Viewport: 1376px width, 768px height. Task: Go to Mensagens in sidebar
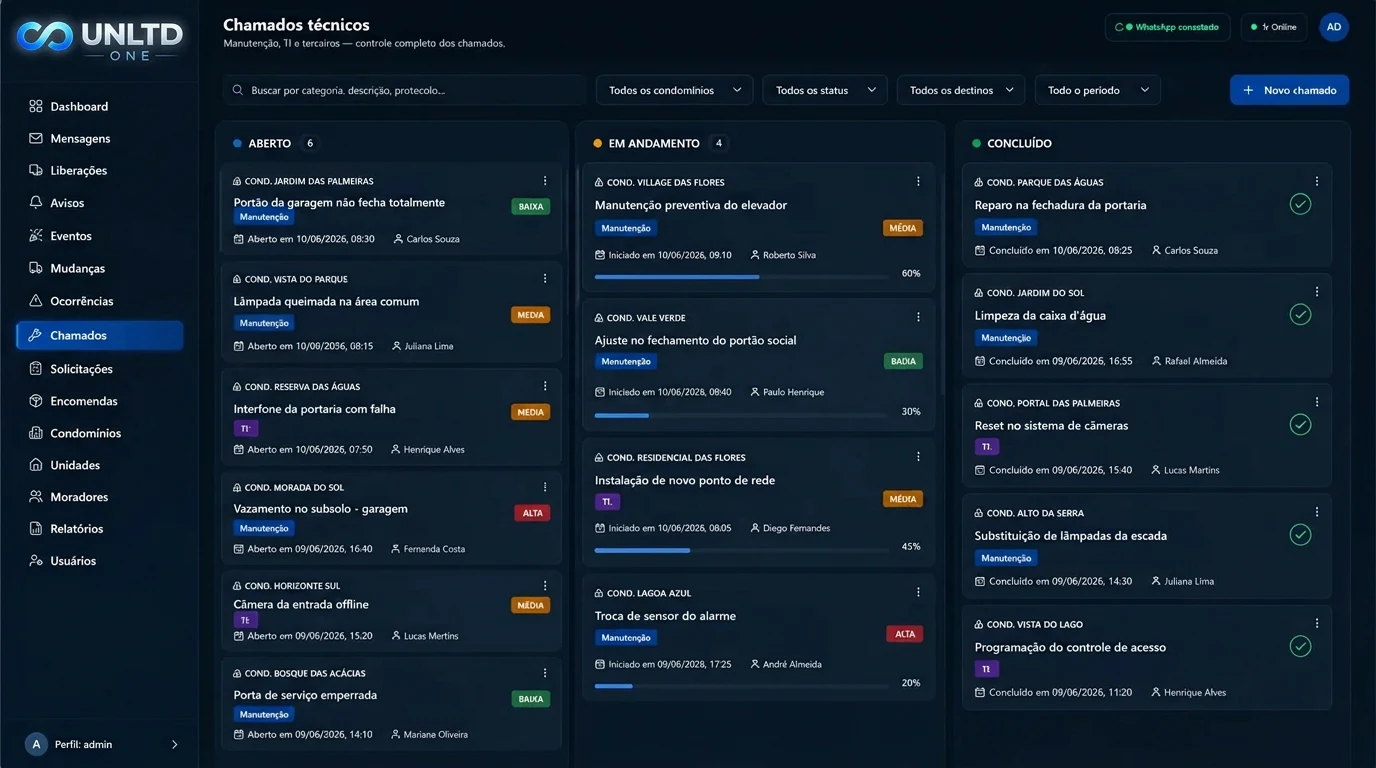80,138
